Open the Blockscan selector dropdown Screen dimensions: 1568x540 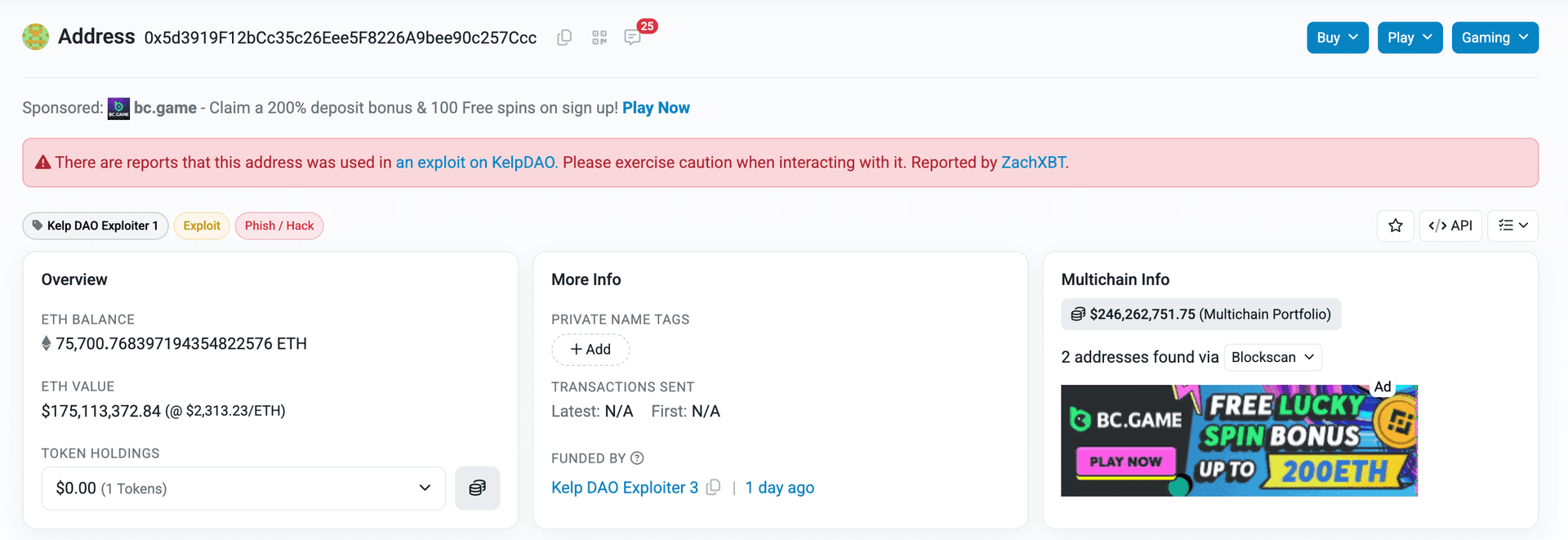point(1272,357)
